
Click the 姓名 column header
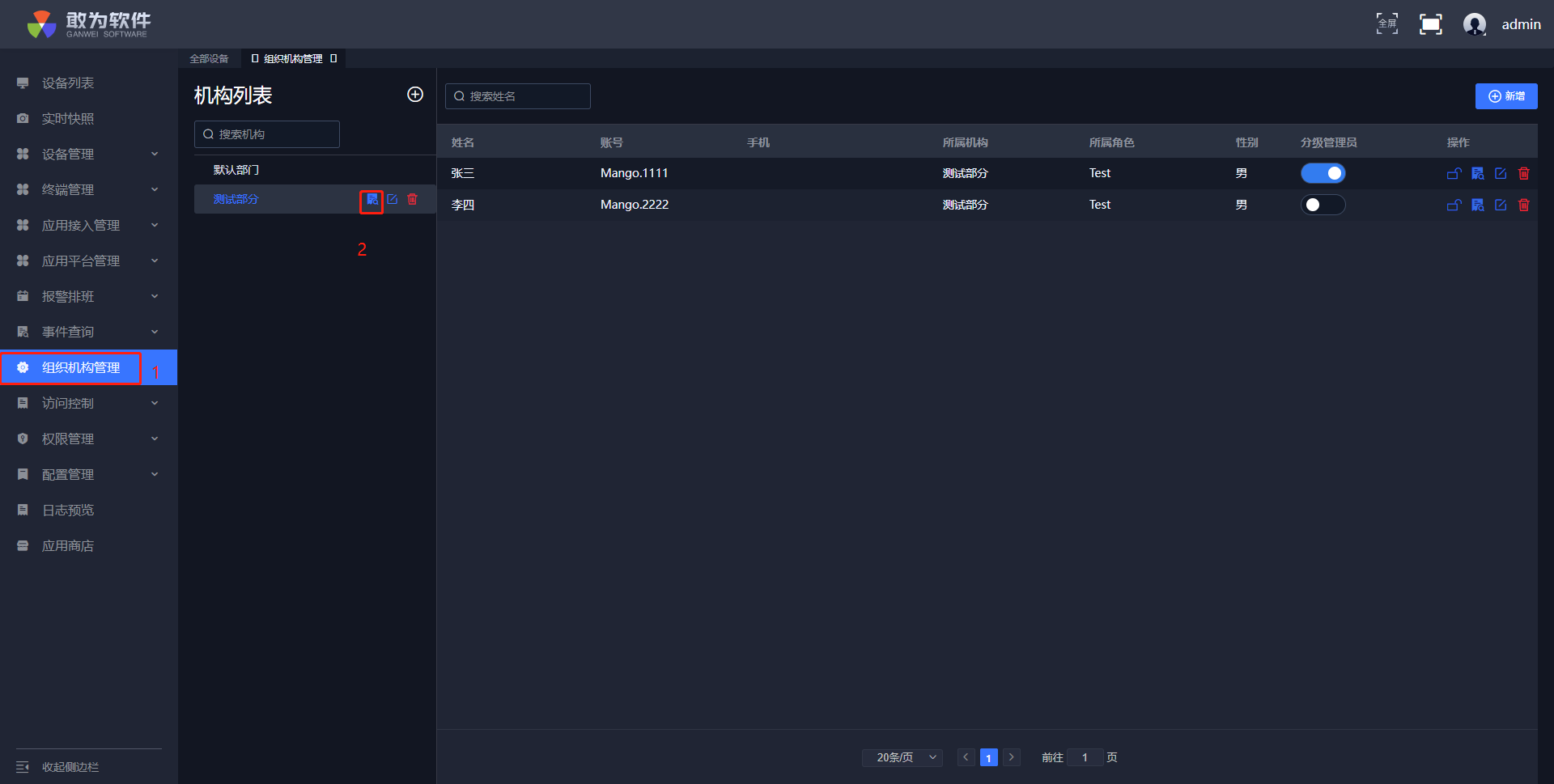[463, 142]
